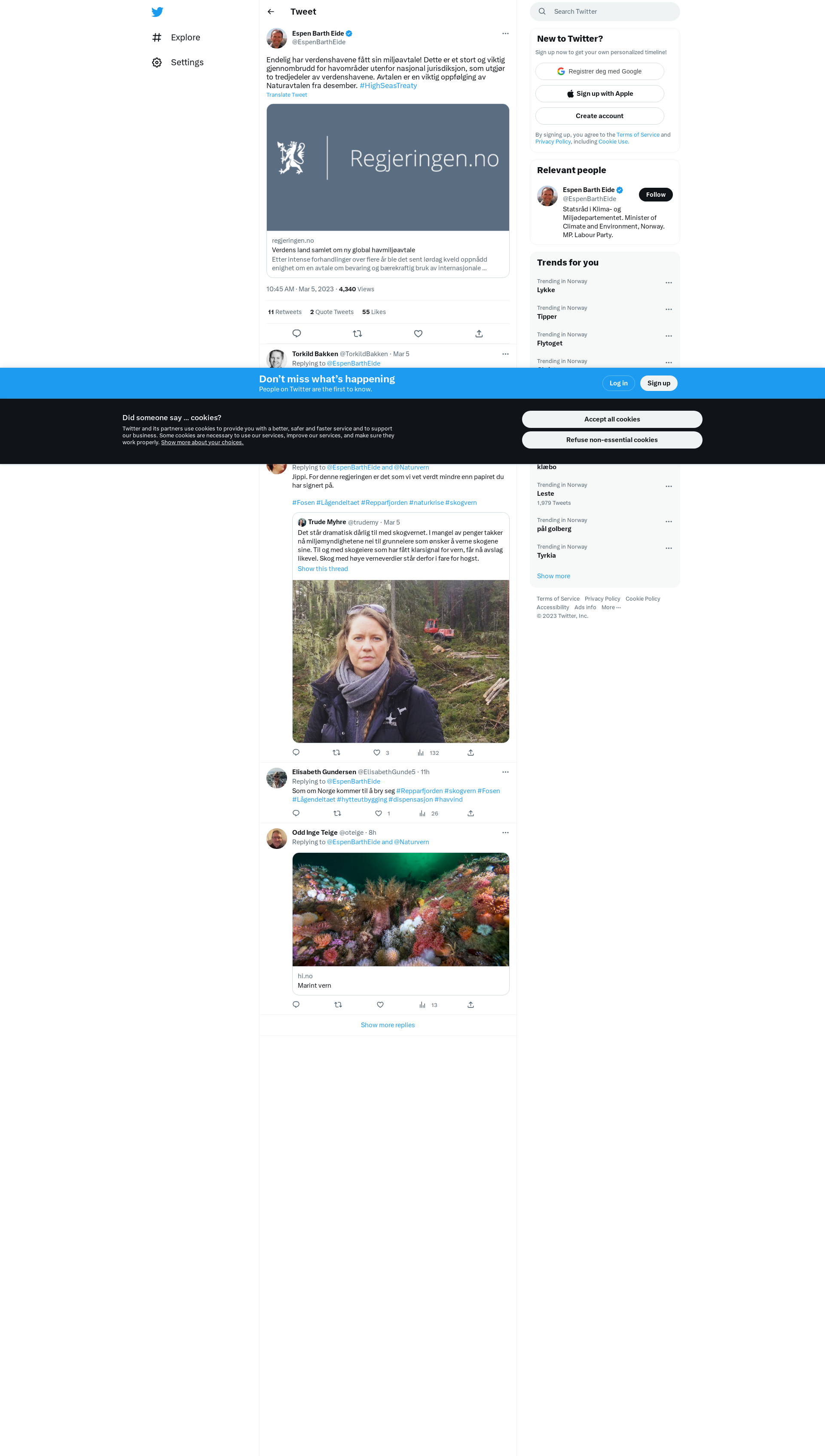Click the #HighSeasTreaty hashtag link

(x=388, y=85)
